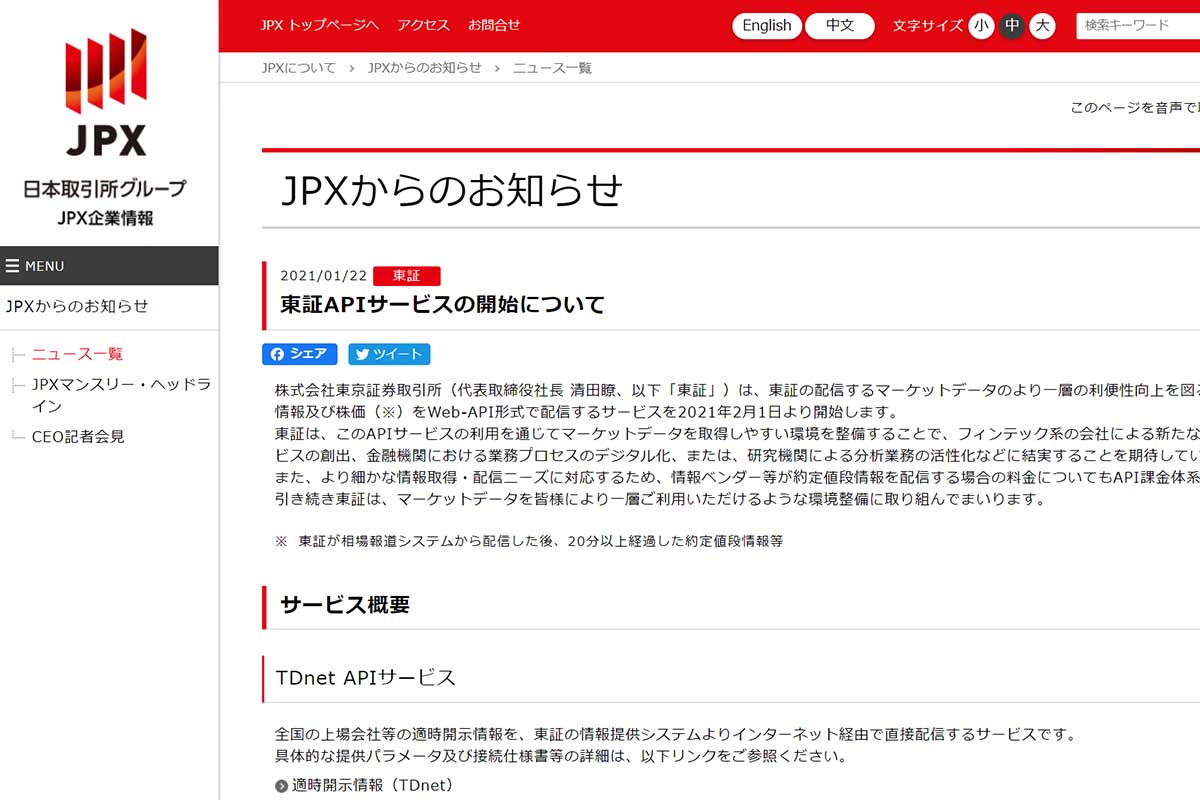1200x800 pixels.
Task: Switch language to English
Action: [766, 26]
